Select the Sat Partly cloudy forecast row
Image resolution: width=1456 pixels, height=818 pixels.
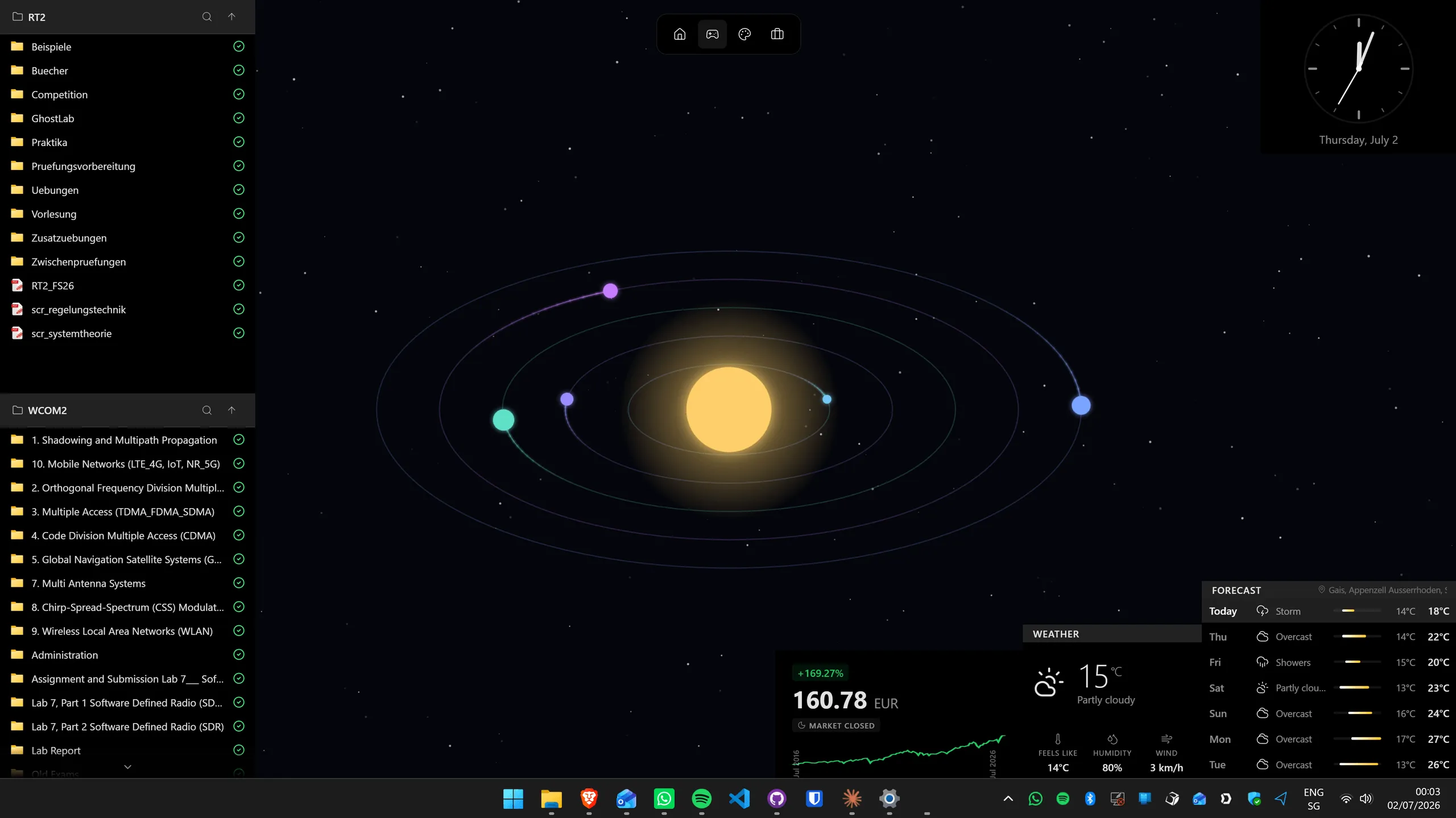point(1329,688)
